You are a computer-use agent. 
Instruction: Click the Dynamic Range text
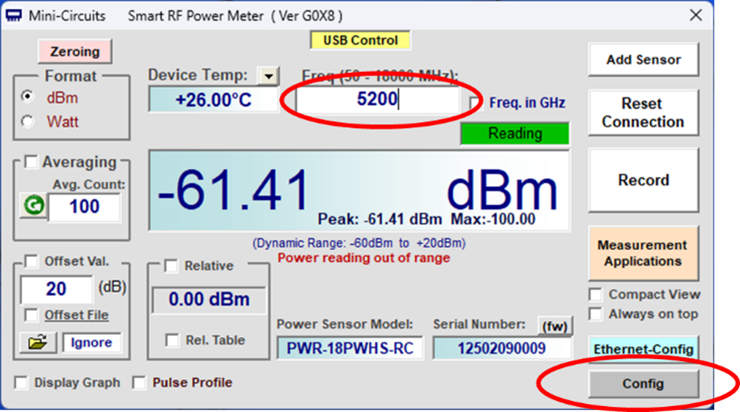click(359, 243)
